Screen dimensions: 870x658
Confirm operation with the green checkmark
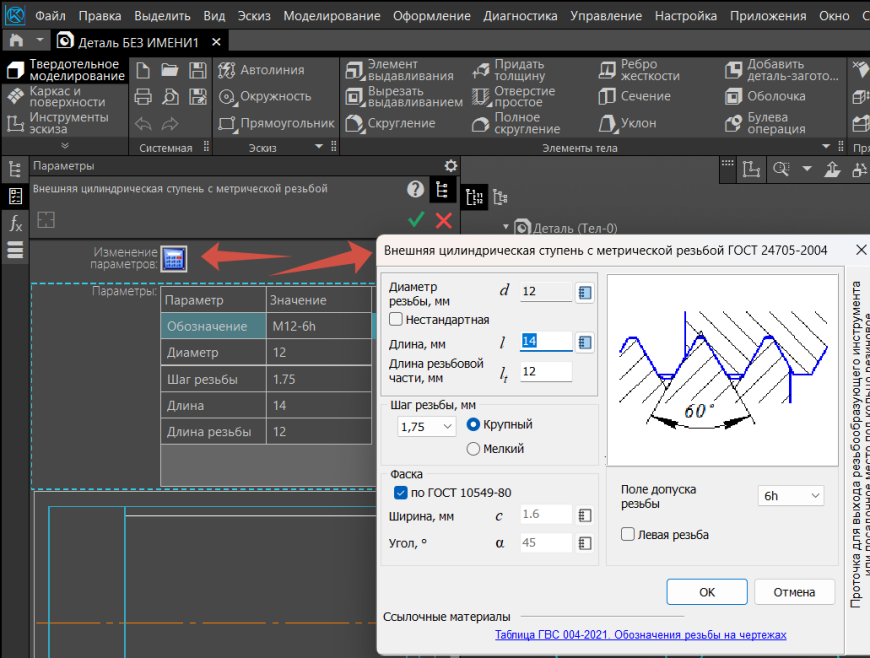pyautogui.click(x=416, y=220)
